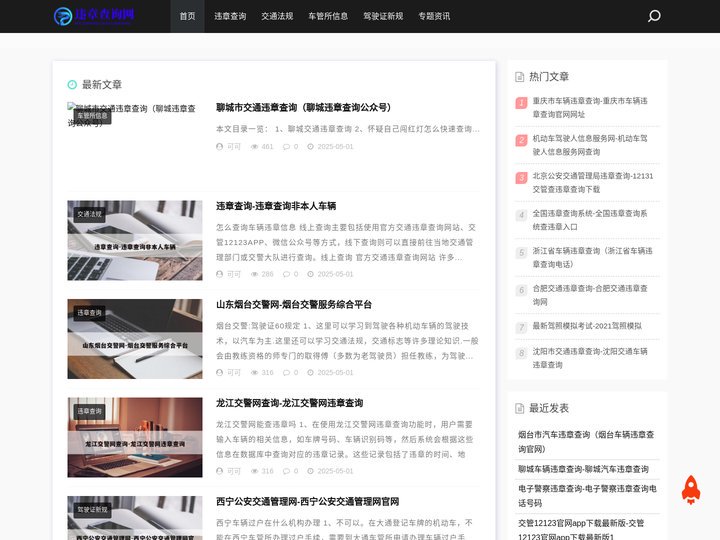Click date clock icon under 聊城市交通违章查询 article
Viewport: 720px width, 540px height.
(x=310, y=146)
